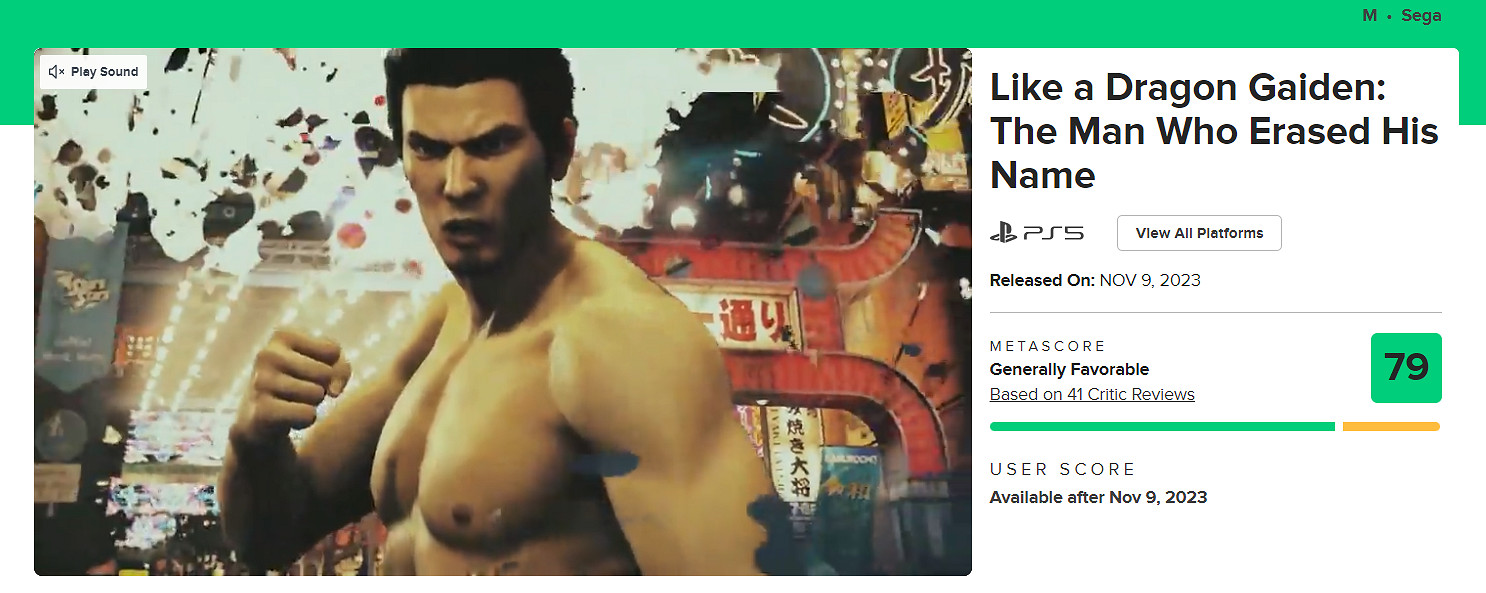Click the M rating label at the top
Image resolution: width=1486 pixels, height=593 pixels.
click(1369, 16)
